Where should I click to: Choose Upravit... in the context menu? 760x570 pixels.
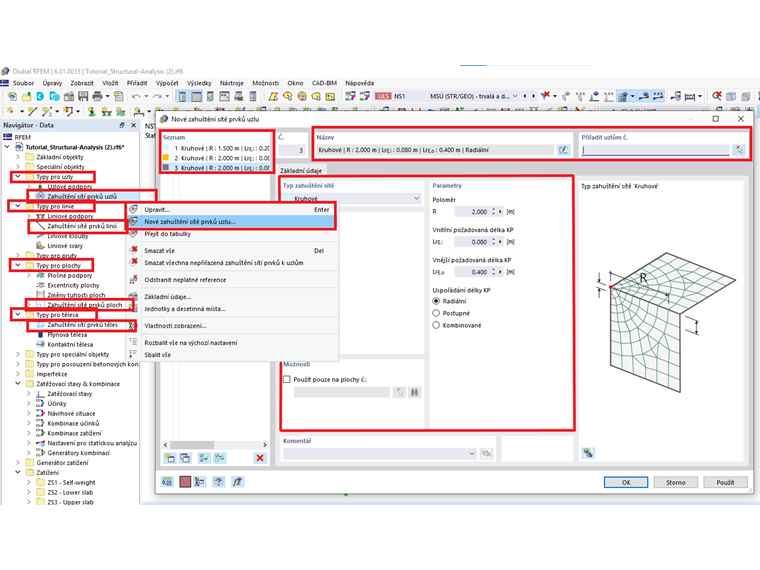233,210
